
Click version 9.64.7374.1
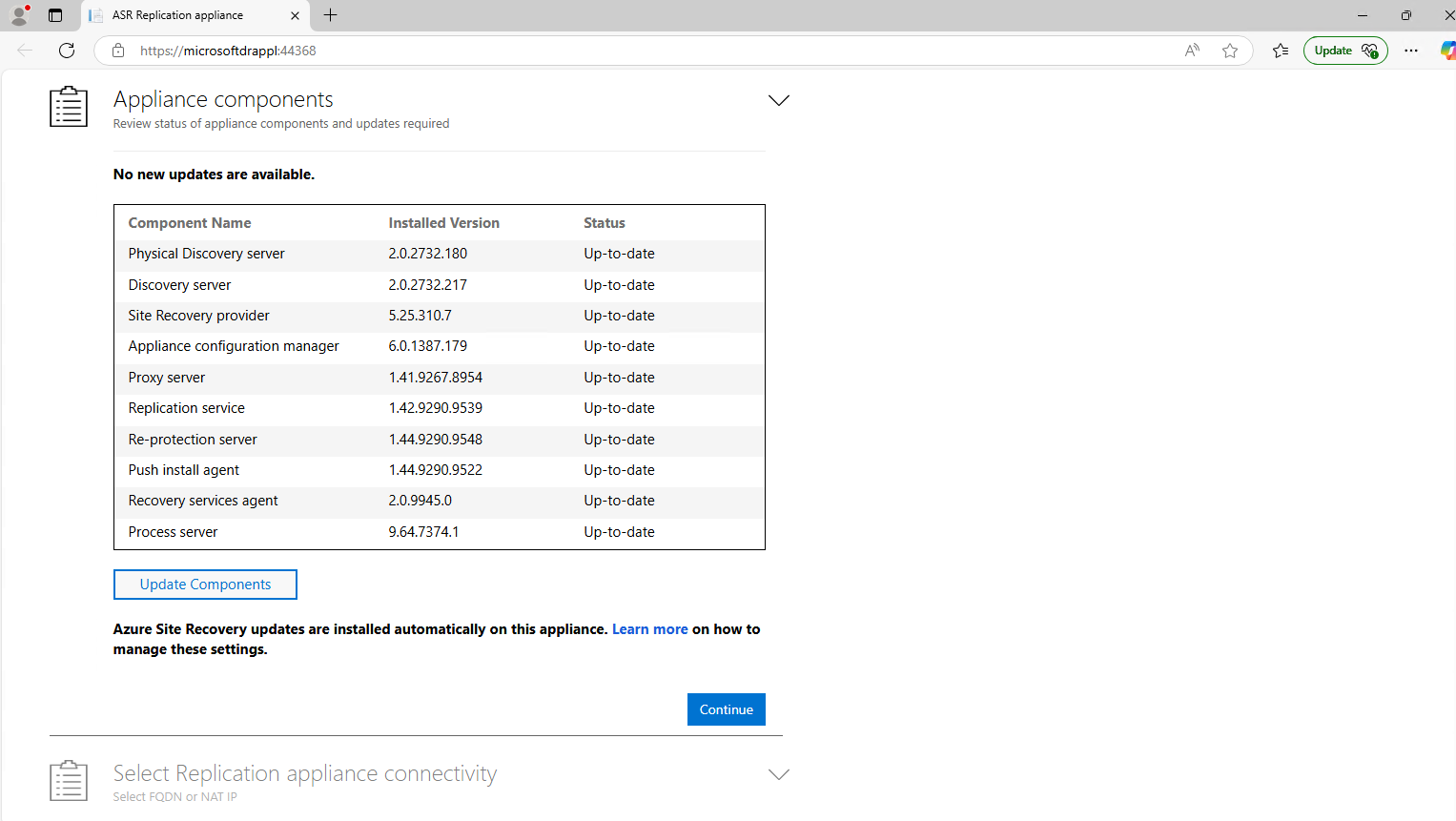click(x=423, y=532)
